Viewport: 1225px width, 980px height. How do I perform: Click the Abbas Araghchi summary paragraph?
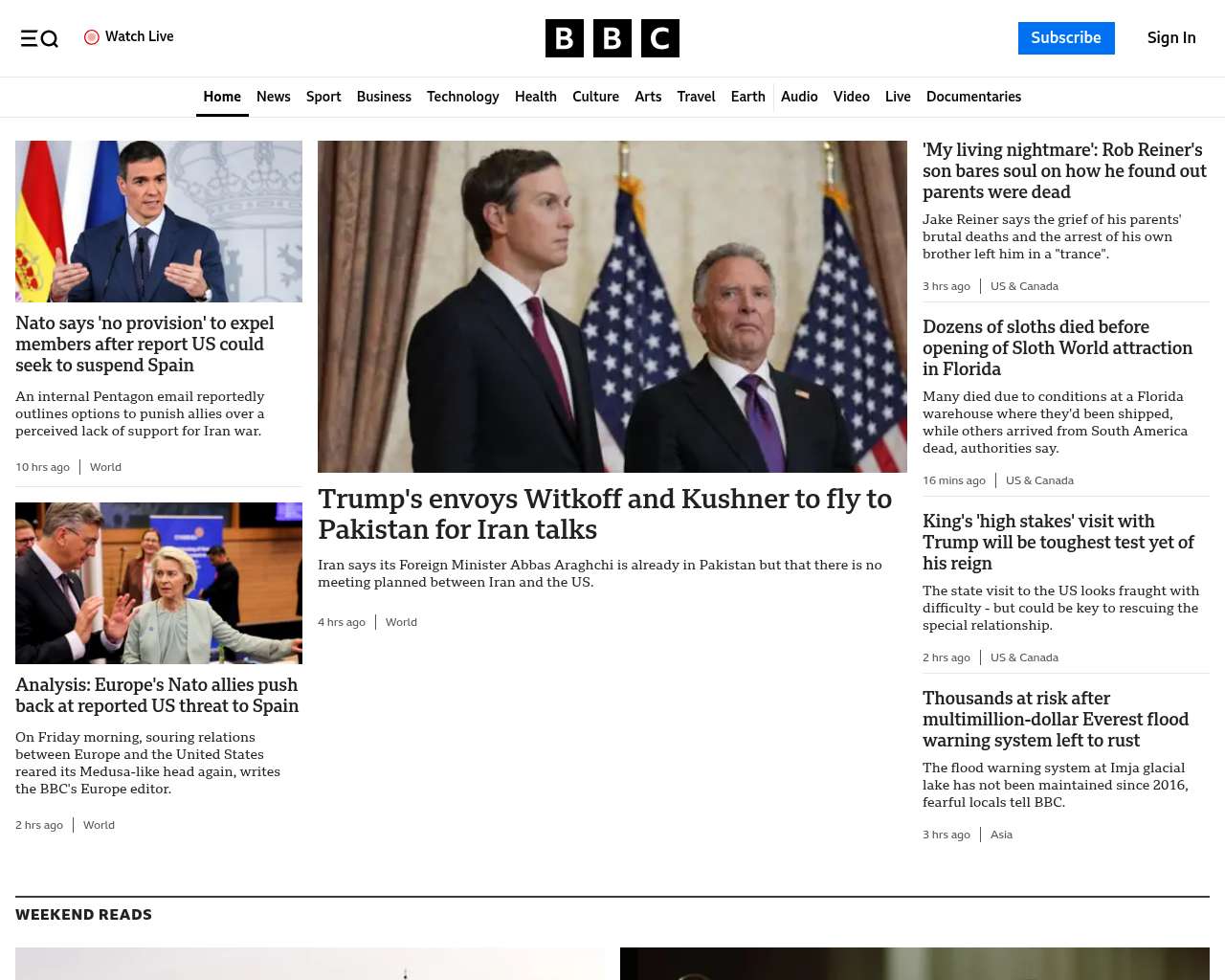(x=600, y=573)
